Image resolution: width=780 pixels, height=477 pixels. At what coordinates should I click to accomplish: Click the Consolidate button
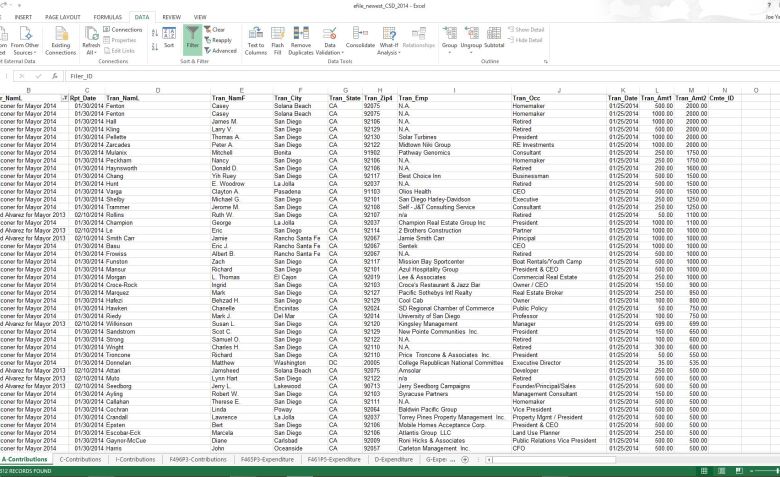pos(360,38)
